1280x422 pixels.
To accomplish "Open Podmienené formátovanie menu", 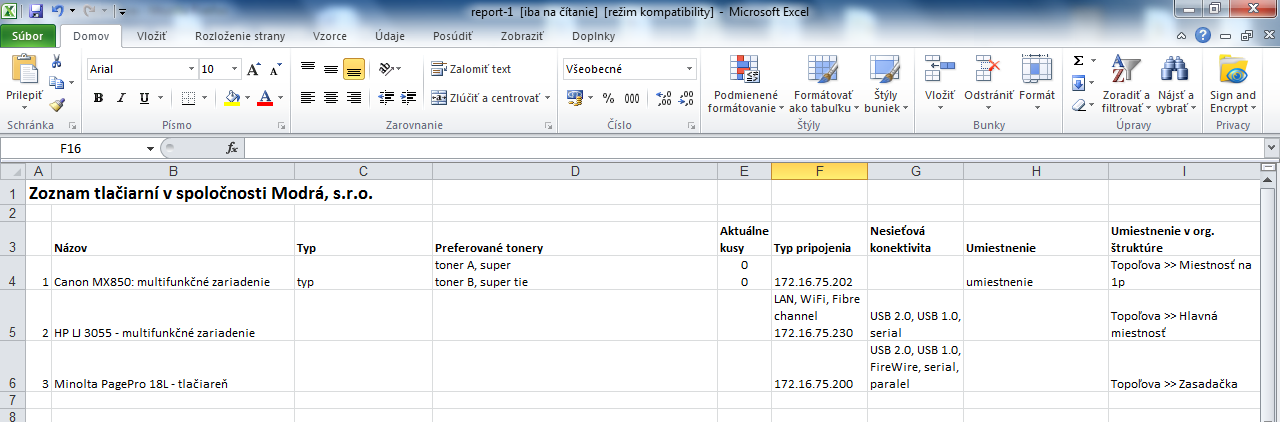I will pyautogui.click(x=745, y=85).
